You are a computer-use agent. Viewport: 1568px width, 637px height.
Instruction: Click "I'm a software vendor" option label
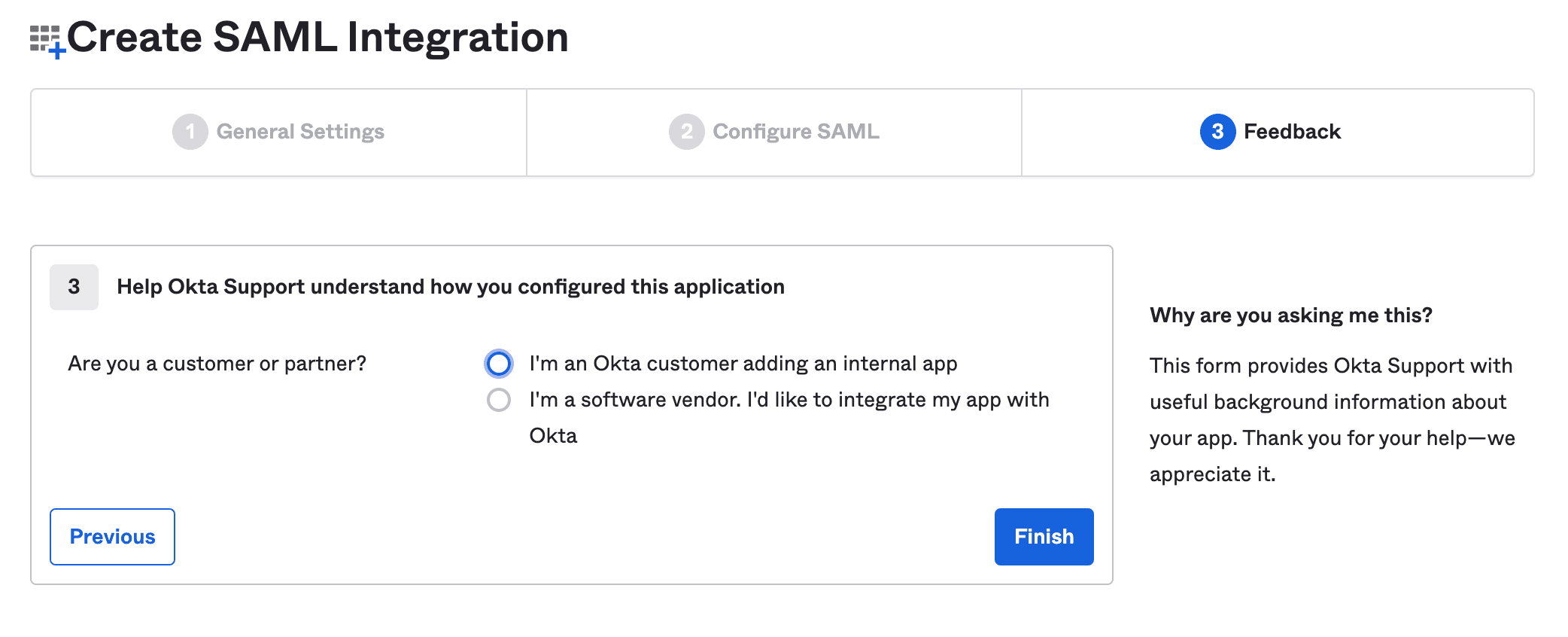(x=789, y=400)
